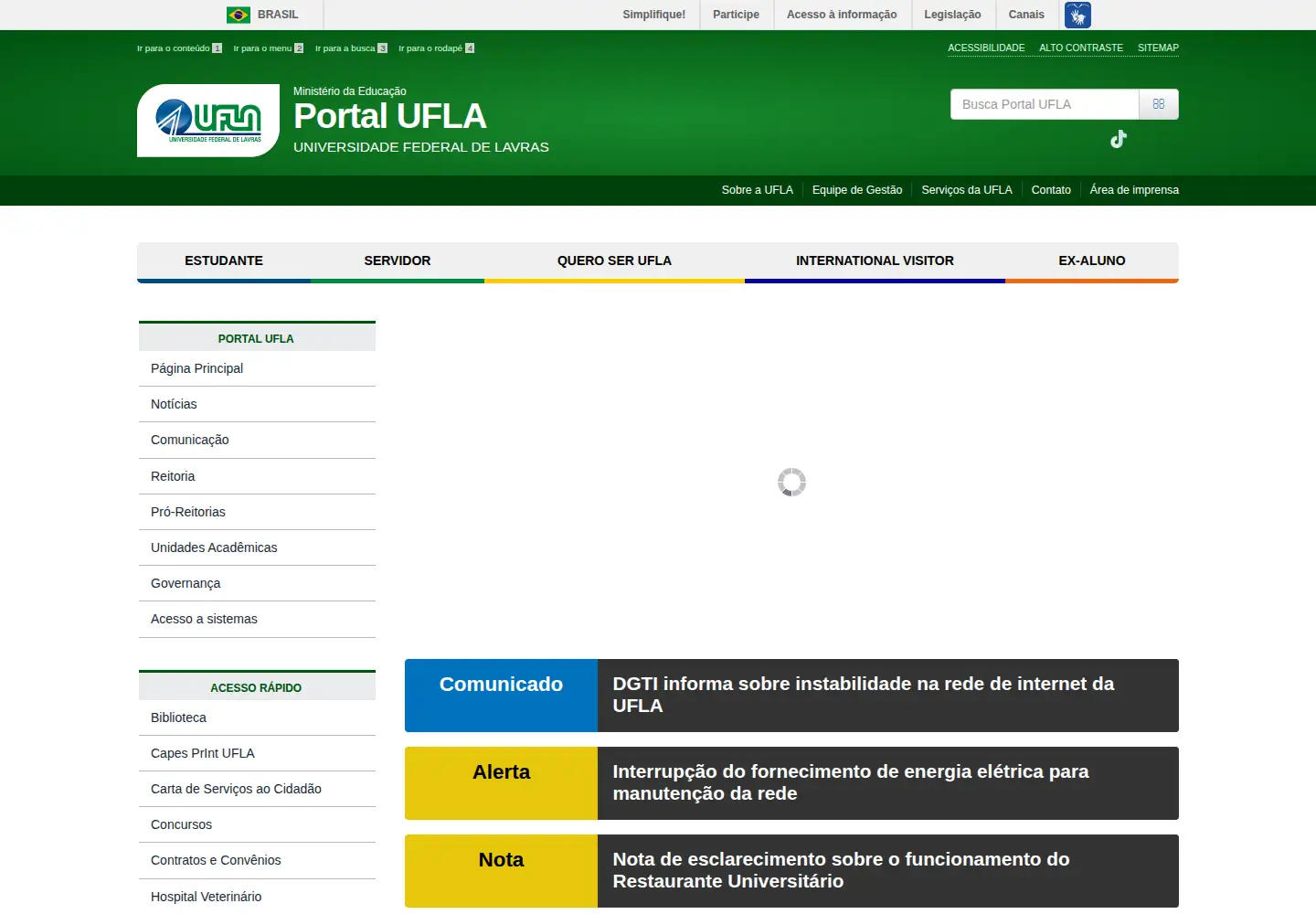Viewport: 1316px width, 914px height.
Task: Toggle ALTO CONTRASTE mode
Action: pos(1081,48)
